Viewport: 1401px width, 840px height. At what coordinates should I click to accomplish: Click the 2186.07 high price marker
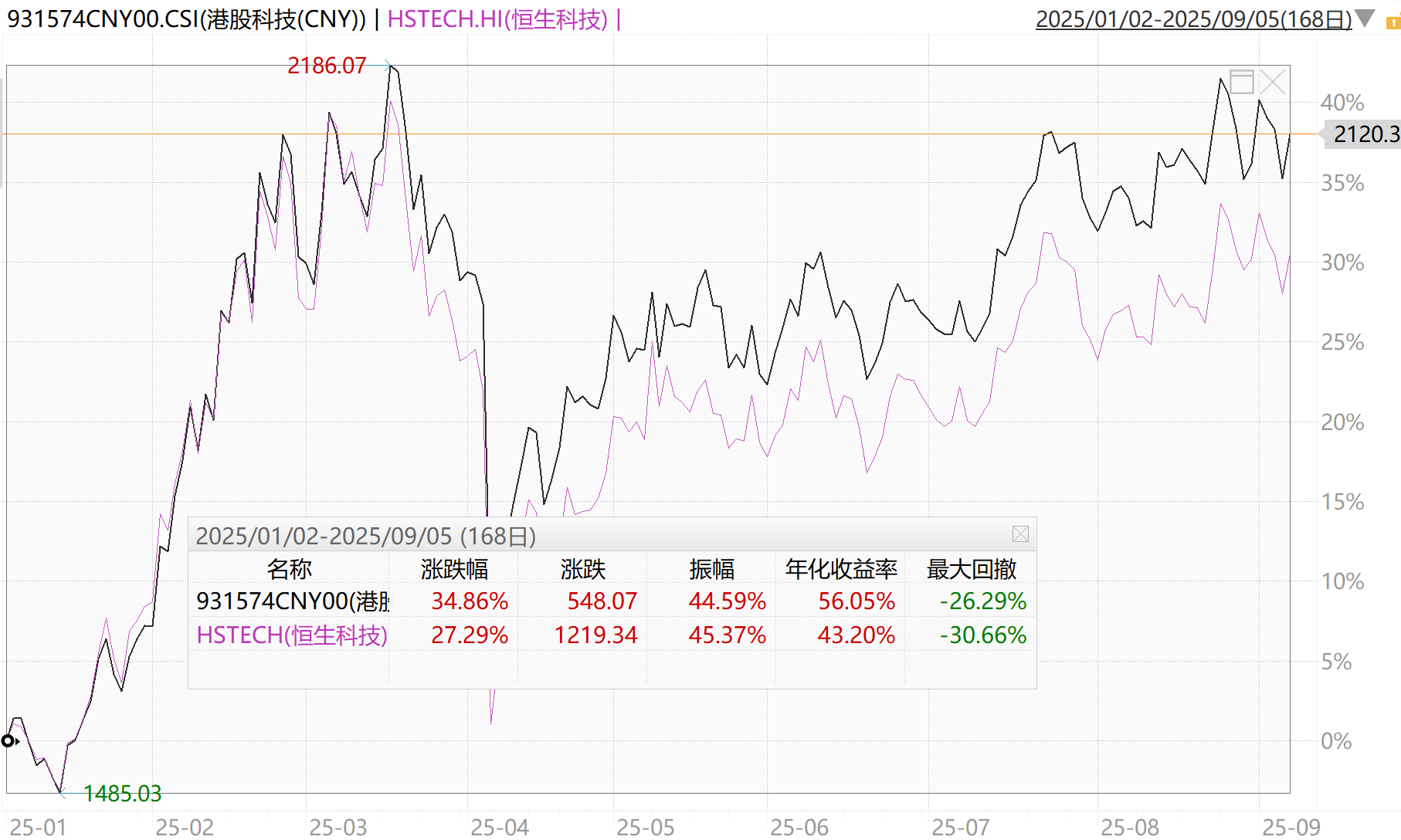coord(327,66)
